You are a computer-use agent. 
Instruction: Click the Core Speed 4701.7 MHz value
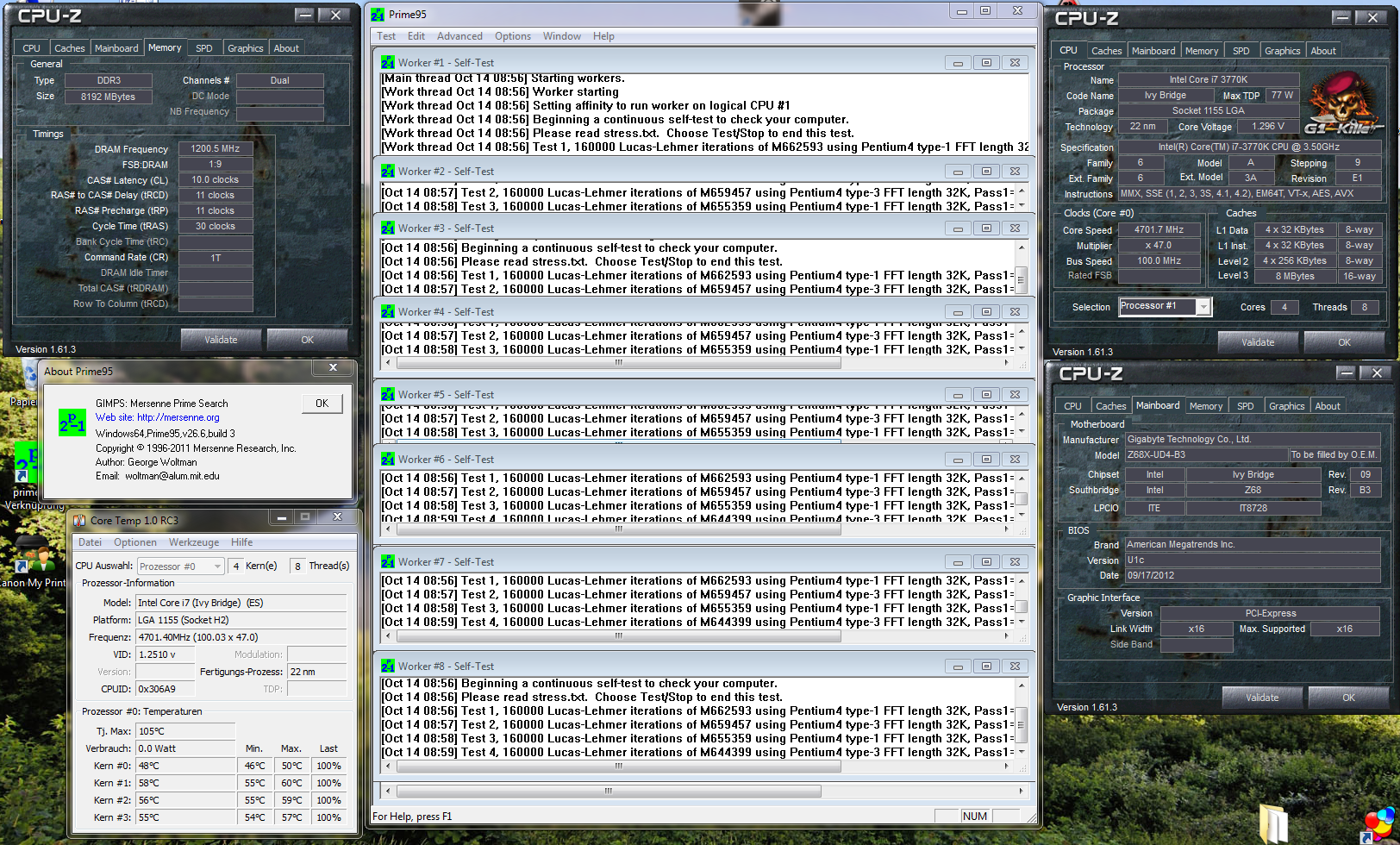tap(1159, 230)
